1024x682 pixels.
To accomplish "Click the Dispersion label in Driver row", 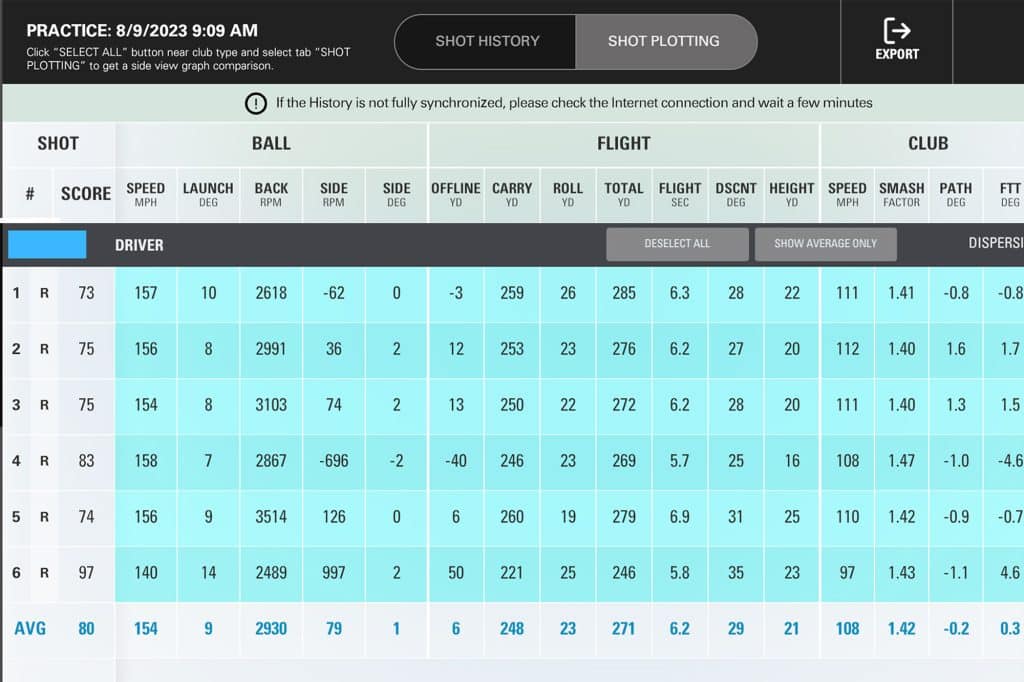I will tap(994, 243).
